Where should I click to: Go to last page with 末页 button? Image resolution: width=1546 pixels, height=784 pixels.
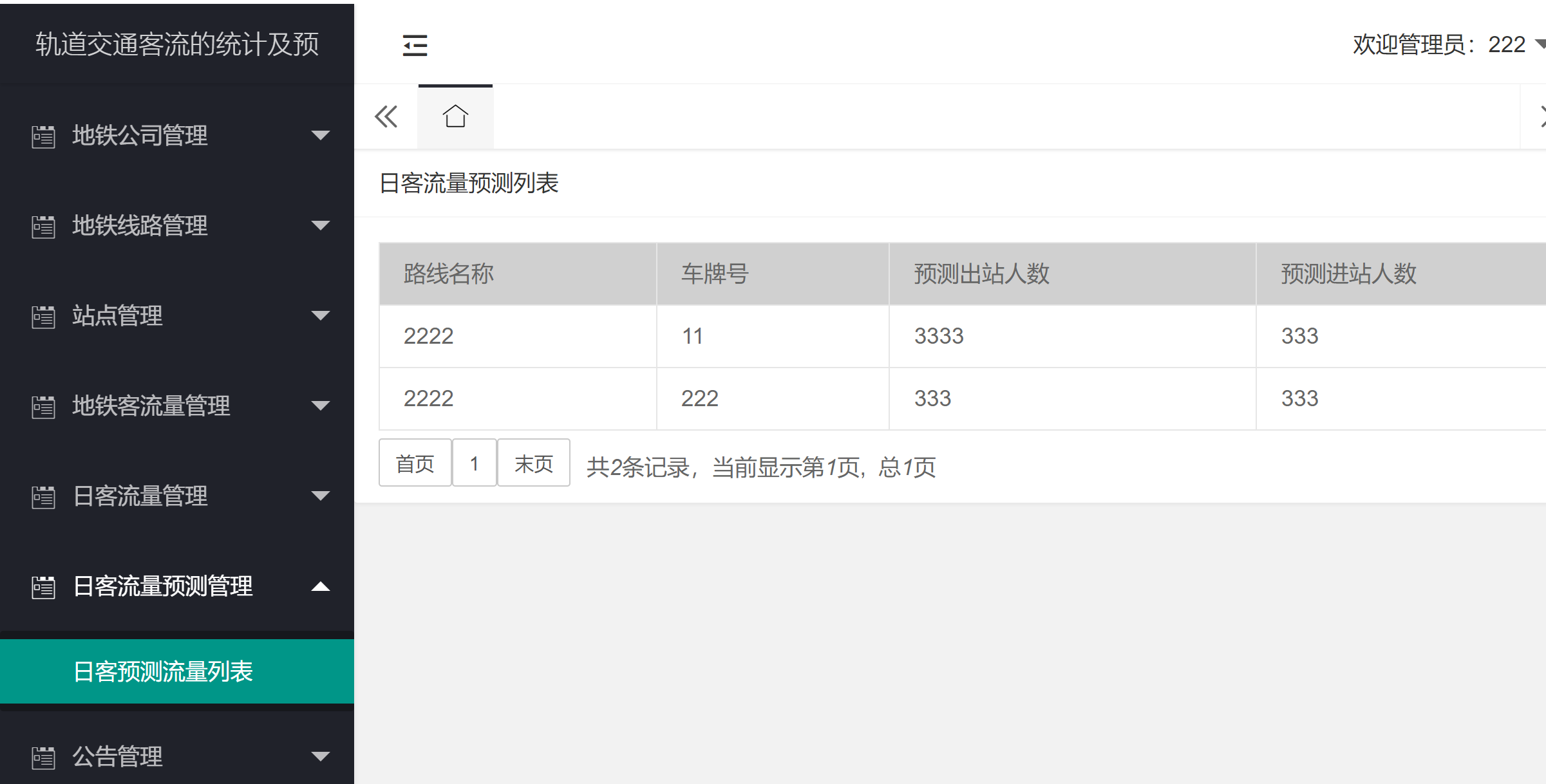(533, 463)
